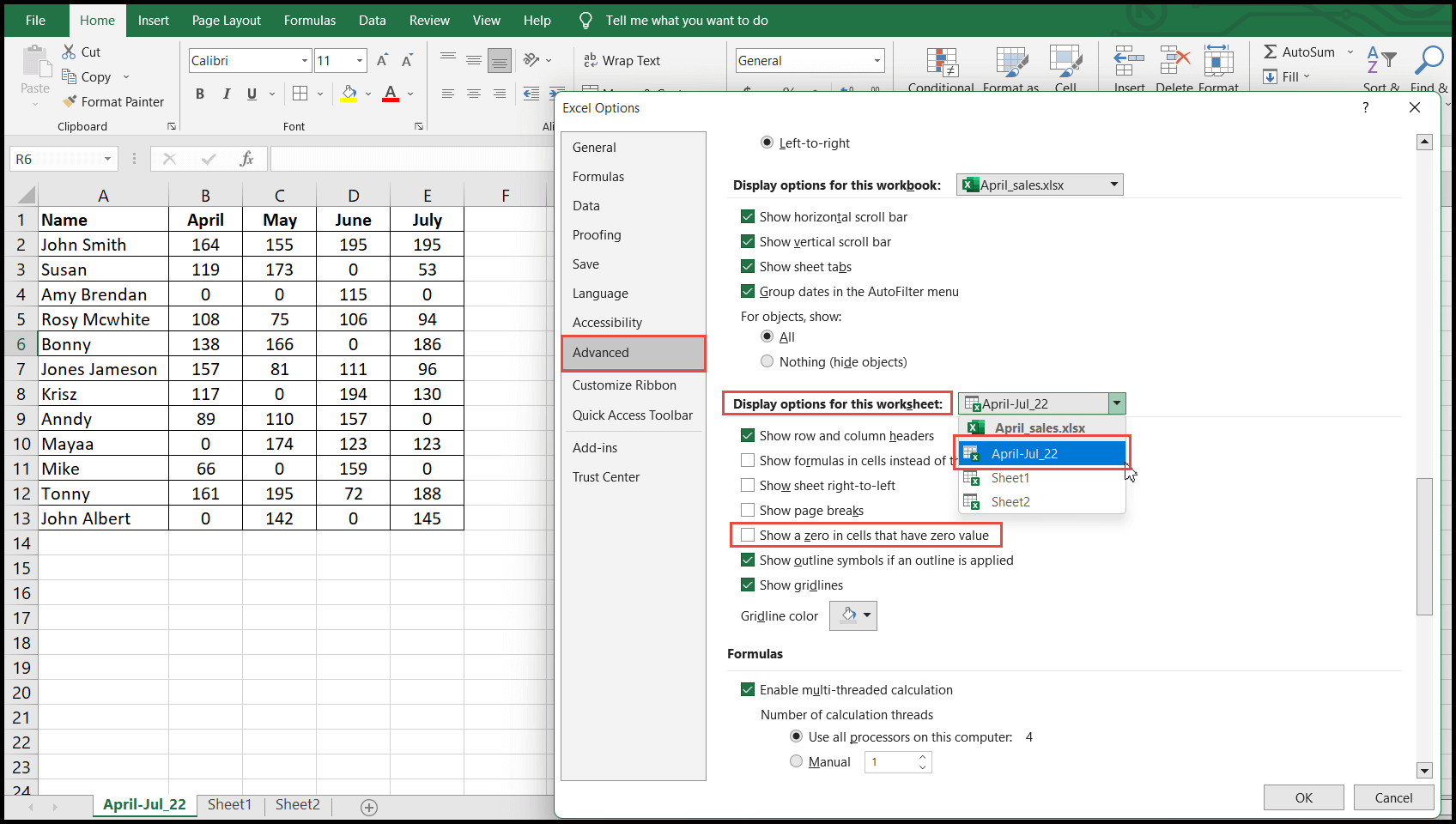1456x824 pixels.
Task: Uncheck Show sheet tabs
Action: 748,267
